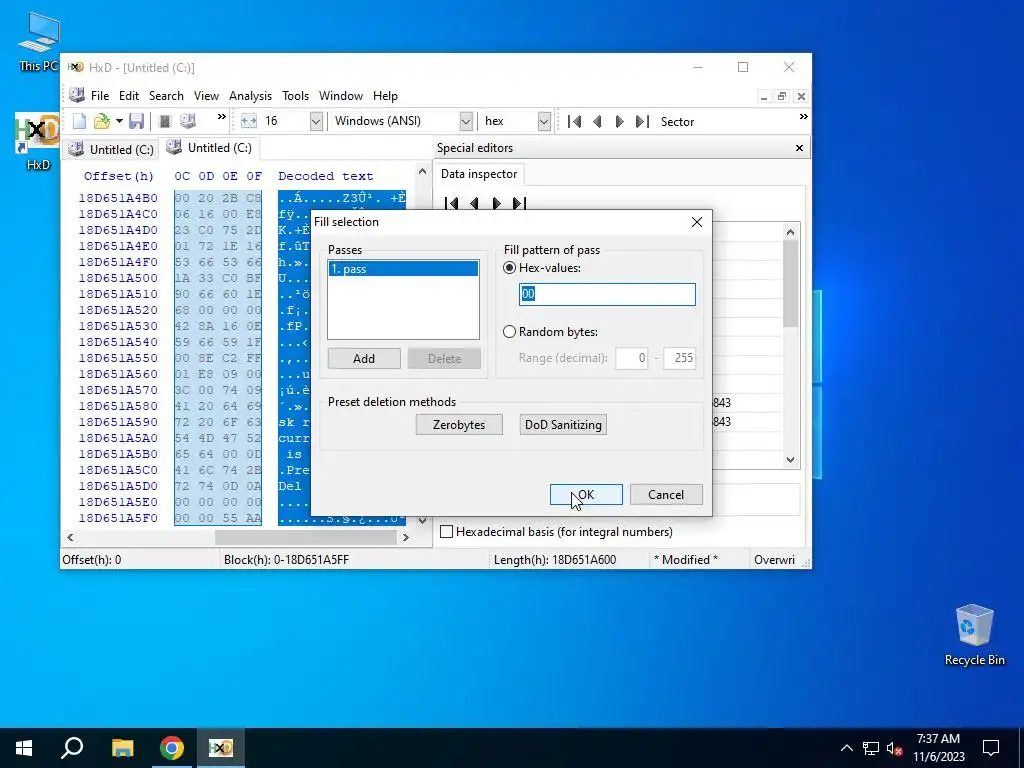This screenshot has height=768, width=1024.
Task: Click the Data inspector vertical scrollbar thumb
Action: (790, 283)
